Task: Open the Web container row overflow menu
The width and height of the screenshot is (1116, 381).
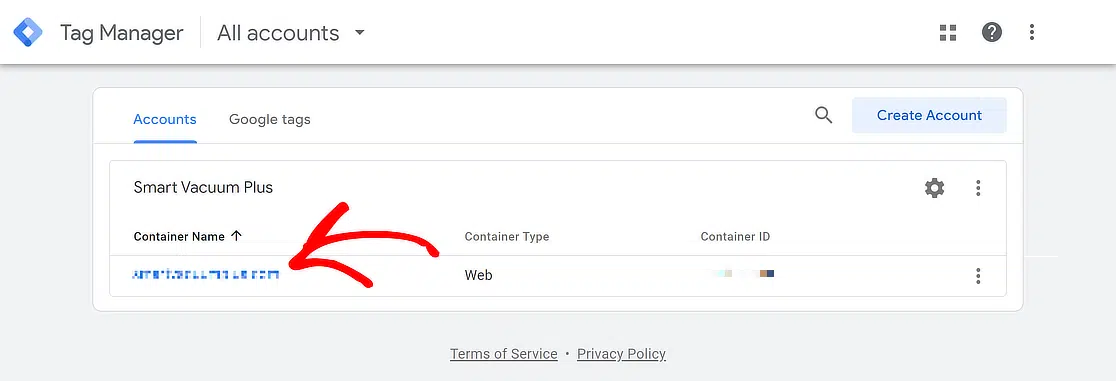Action: (978, 276)
